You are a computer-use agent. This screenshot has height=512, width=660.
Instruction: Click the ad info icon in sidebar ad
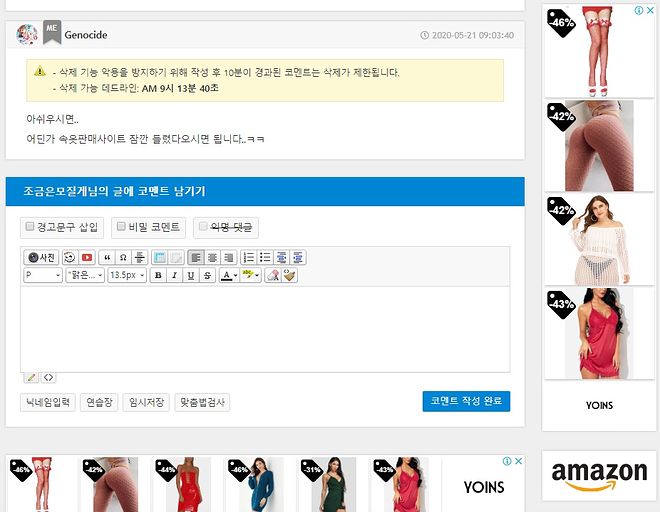pos(639,11)
